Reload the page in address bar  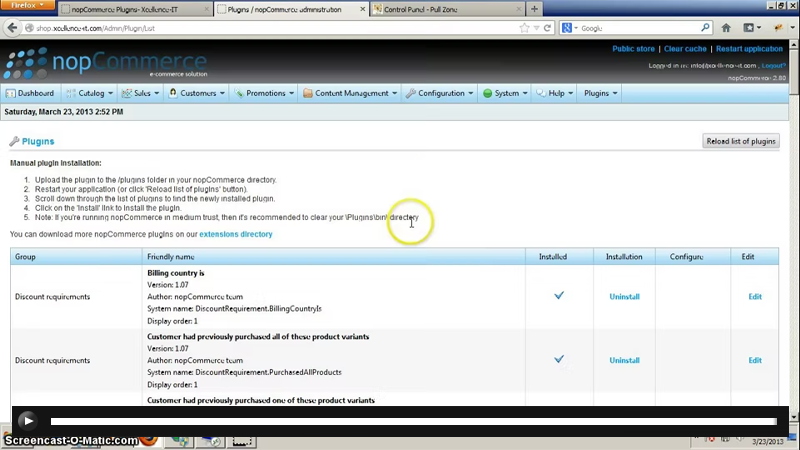547,28
